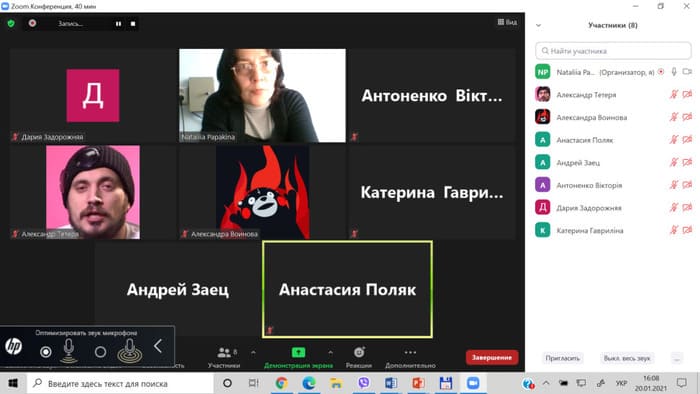Open the Reactions emoji menu
The height and width of the screenshot is (394, 700).
tap(359, 353)
